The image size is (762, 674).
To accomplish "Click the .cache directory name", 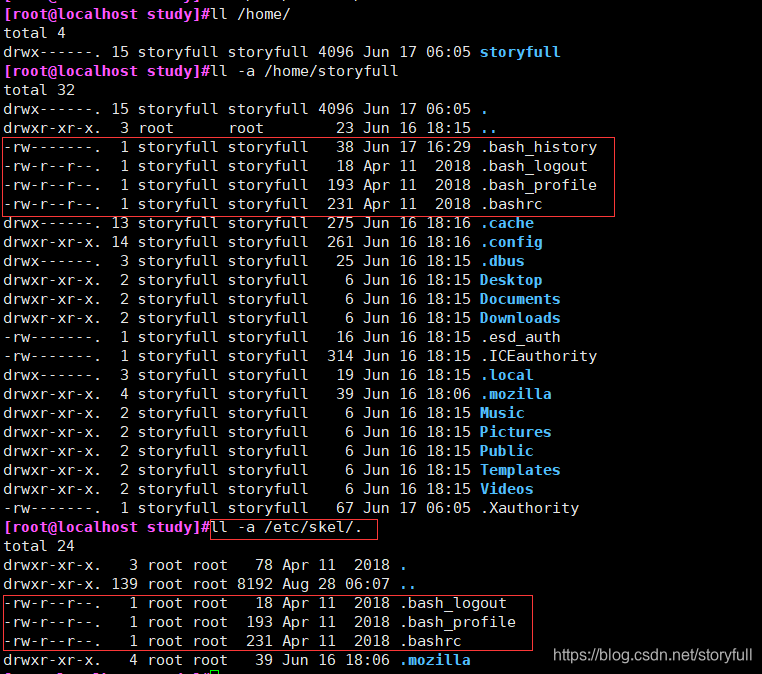I will click(x=507, y=223).
